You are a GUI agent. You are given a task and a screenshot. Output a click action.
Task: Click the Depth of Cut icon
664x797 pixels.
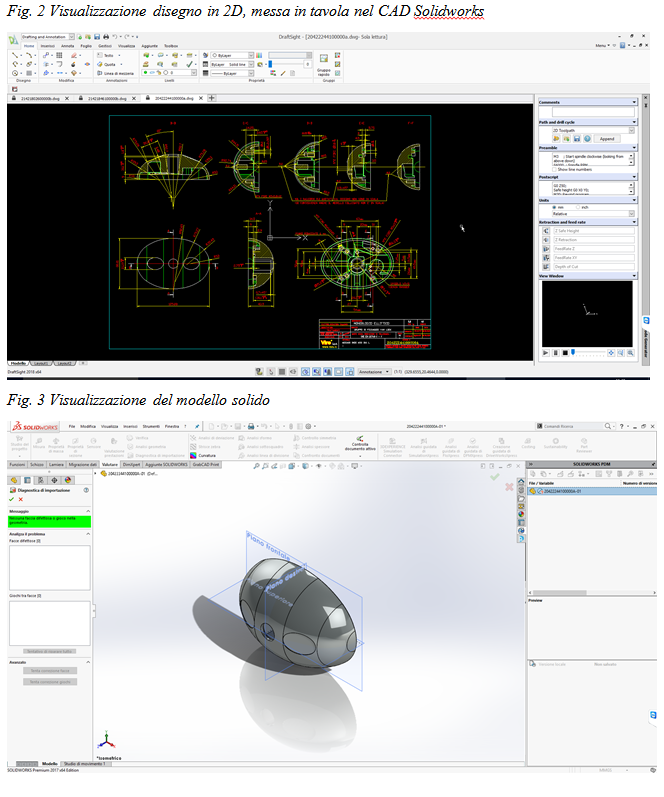point(546,266)
